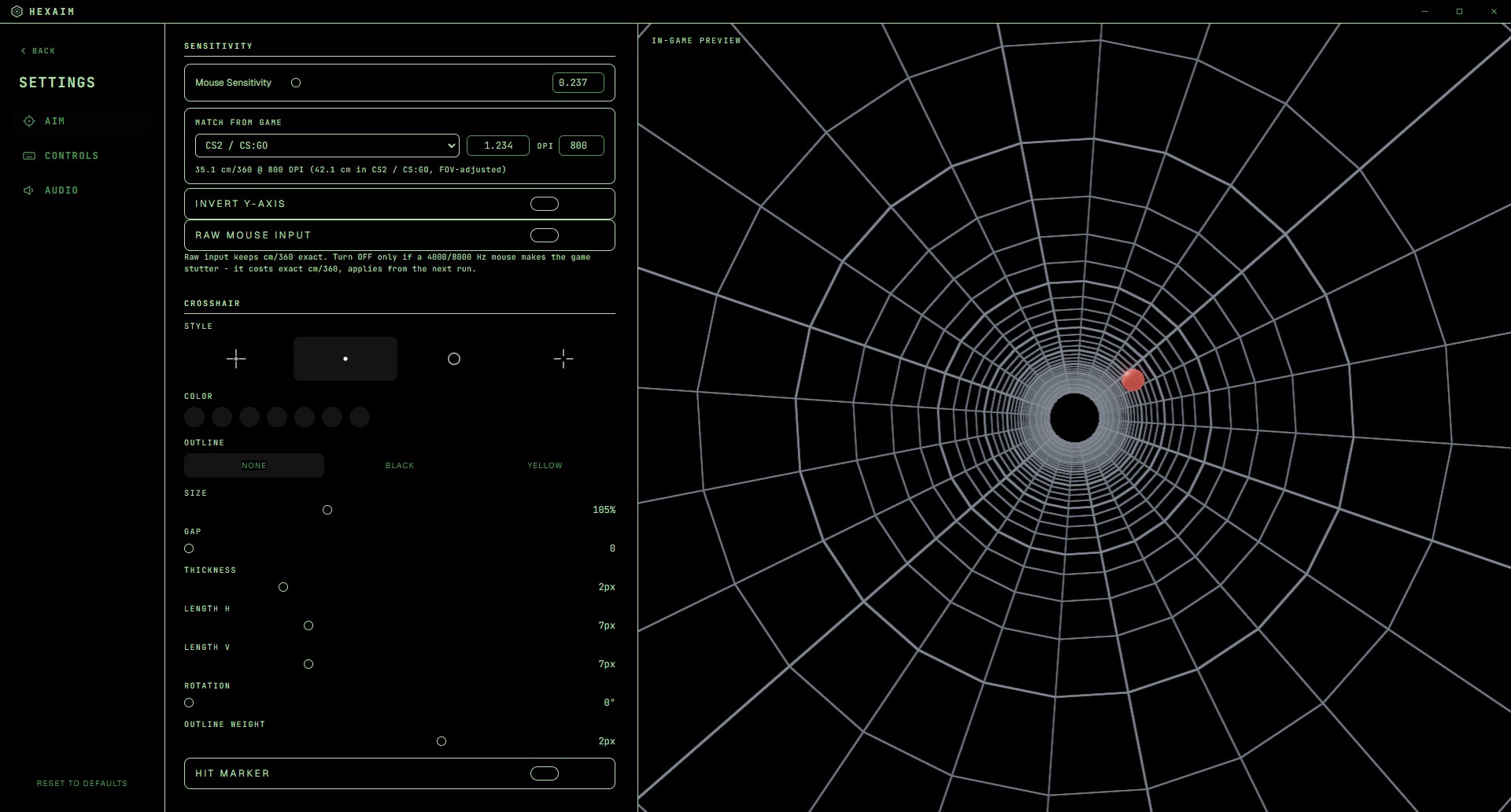This screenshot has height=812, width=1511.
Task: Go back using the Back link
Action: tap(38, 51)
